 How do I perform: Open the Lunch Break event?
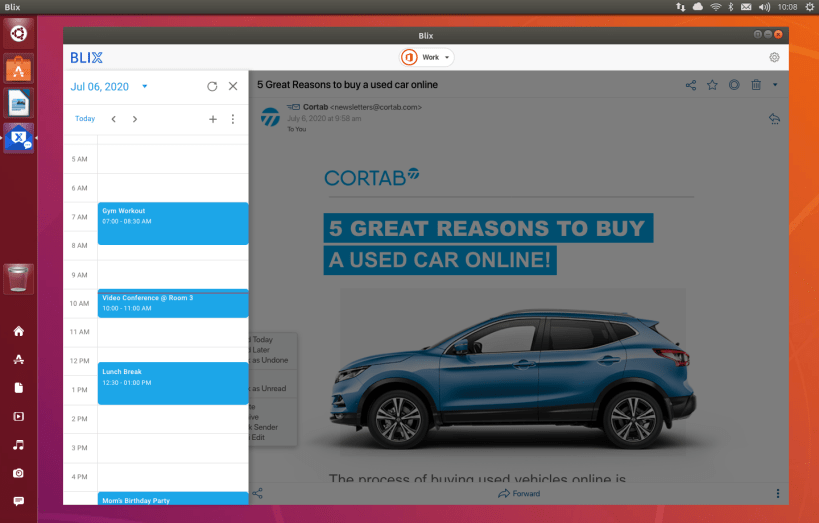tap(173, 383)
